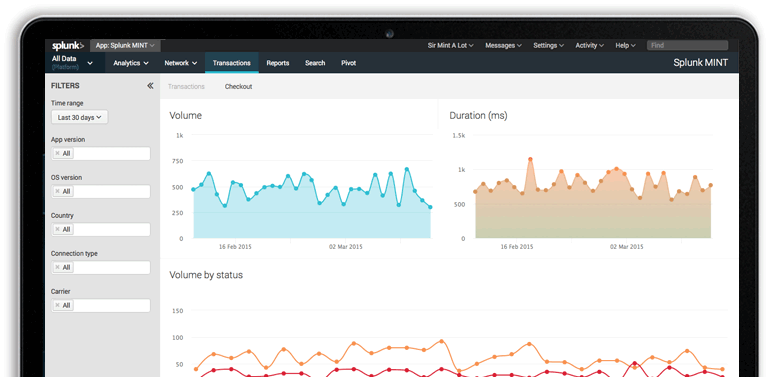Switch to the Transactions tab

(232, 63)
